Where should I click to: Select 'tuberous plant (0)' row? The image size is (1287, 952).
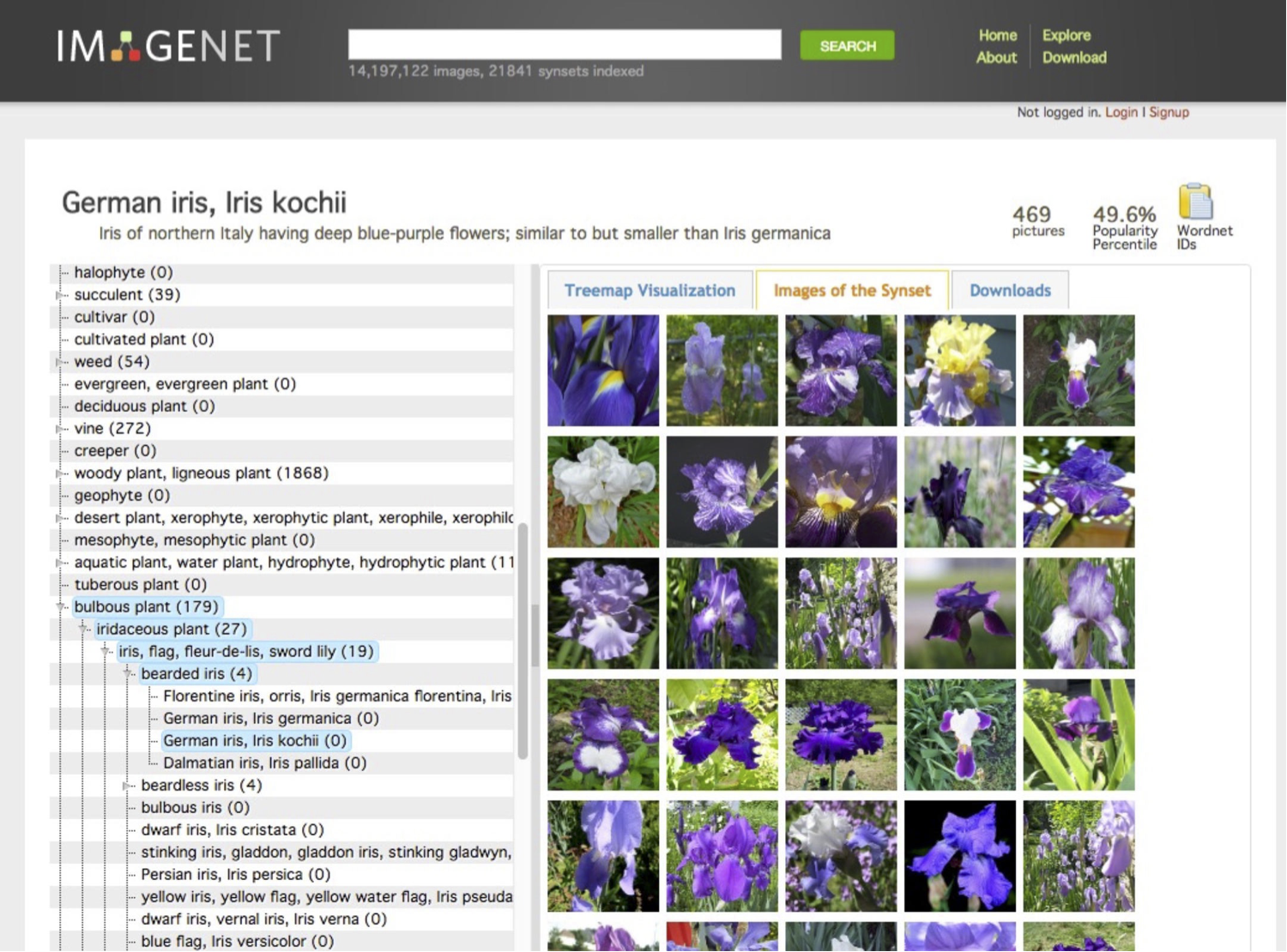pos(140,585)
